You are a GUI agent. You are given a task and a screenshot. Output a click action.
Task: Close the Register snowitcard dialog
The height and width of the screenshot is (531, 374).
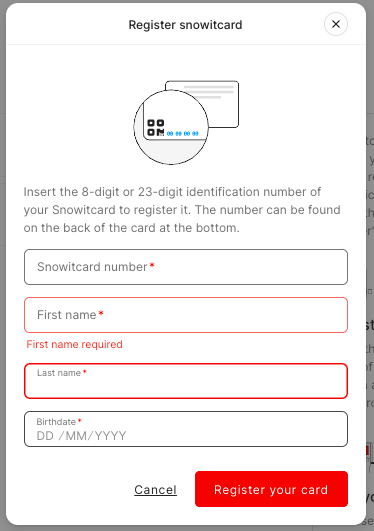(x=336, y=24)
